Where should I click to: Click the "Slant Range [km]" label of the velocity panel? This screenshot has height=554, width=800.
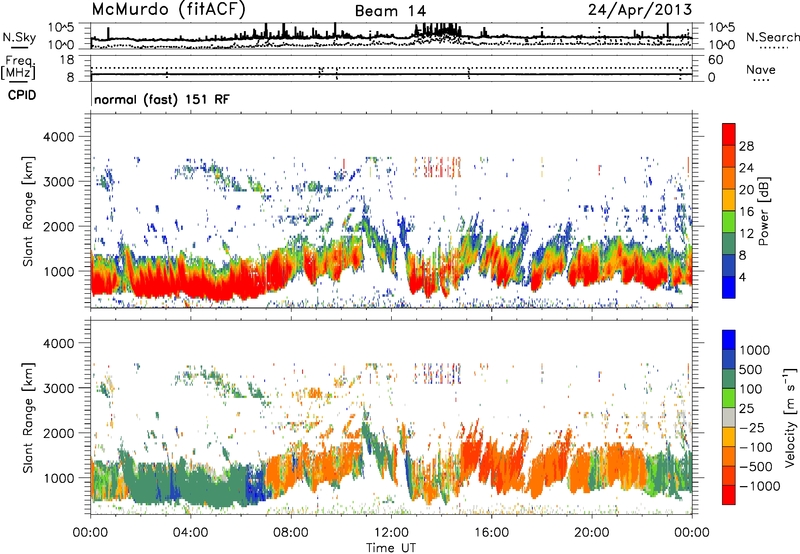(28, 417)
